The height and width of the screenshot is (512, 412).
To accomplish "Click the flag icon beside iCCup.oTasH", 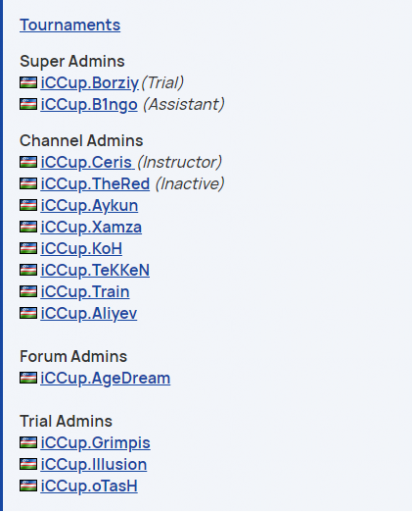I will (x=28, y=486).
